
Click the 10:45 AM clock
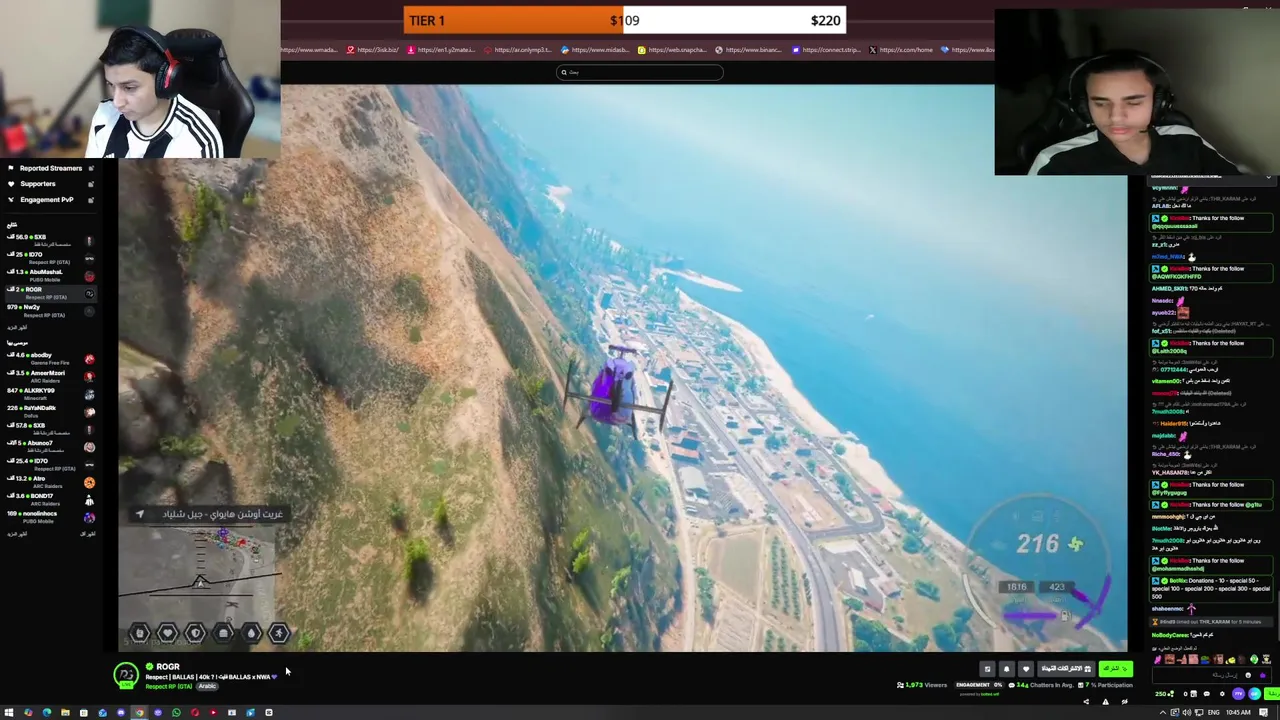tap(1238, 713)
